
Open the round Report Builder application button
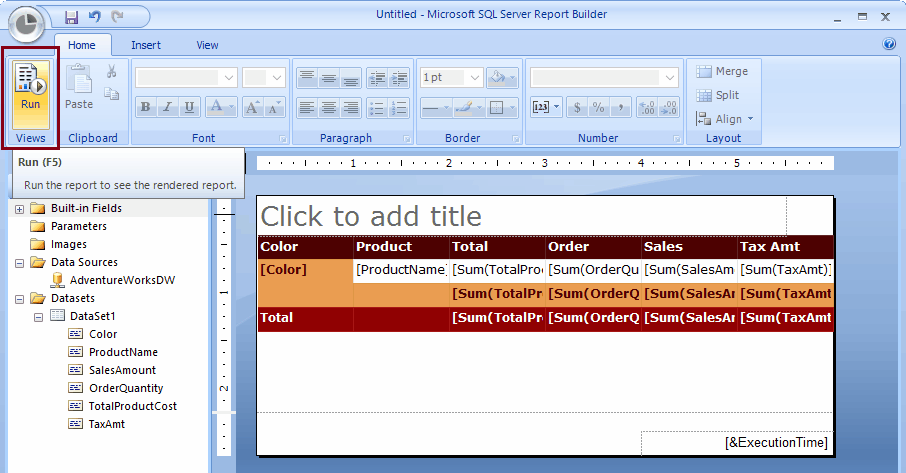(x=26, y=24)
